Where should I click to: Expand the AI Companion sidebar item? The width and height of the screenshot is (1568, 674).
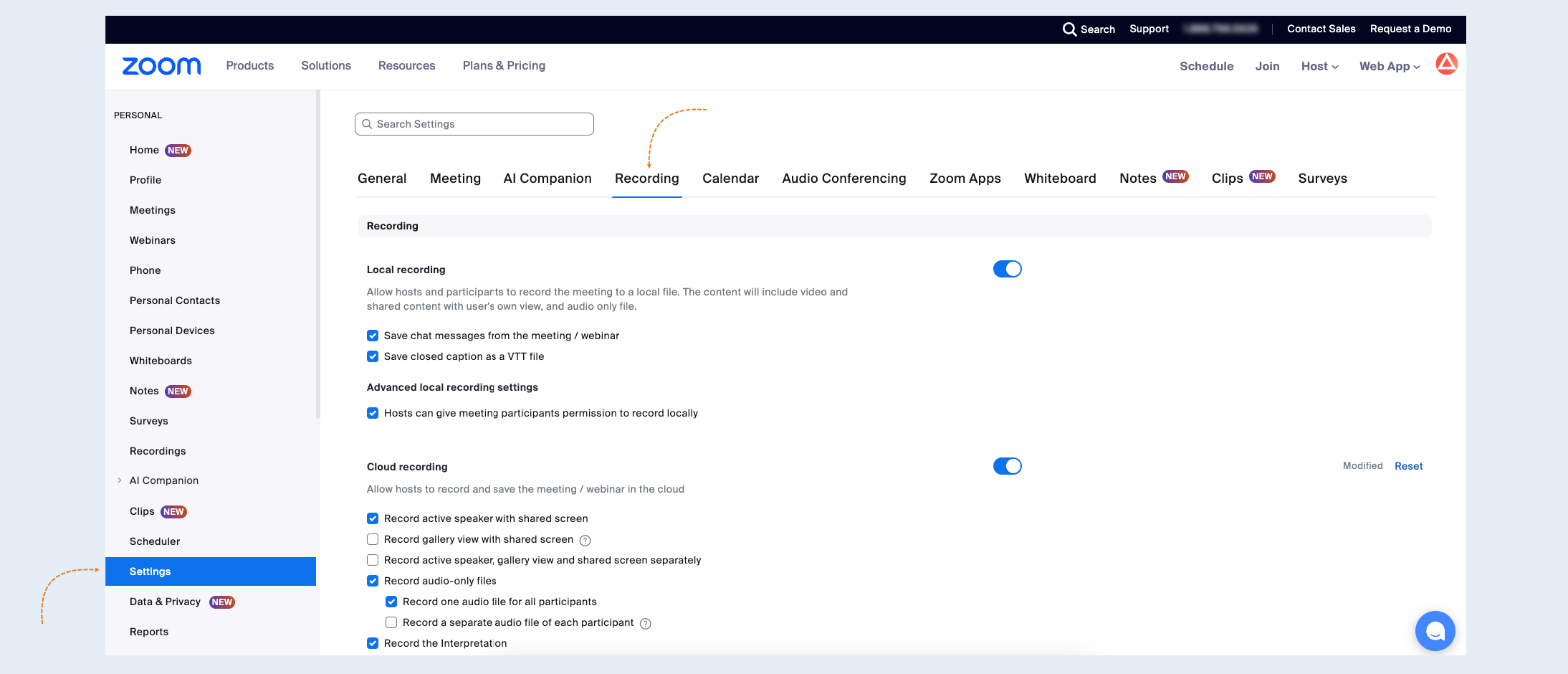pos(120,480)
